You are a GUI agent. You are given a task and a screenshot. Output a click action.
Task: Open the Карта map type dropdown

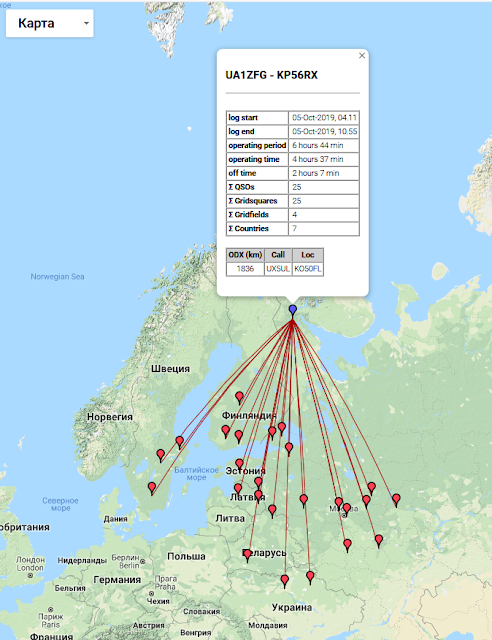point(49,23)
